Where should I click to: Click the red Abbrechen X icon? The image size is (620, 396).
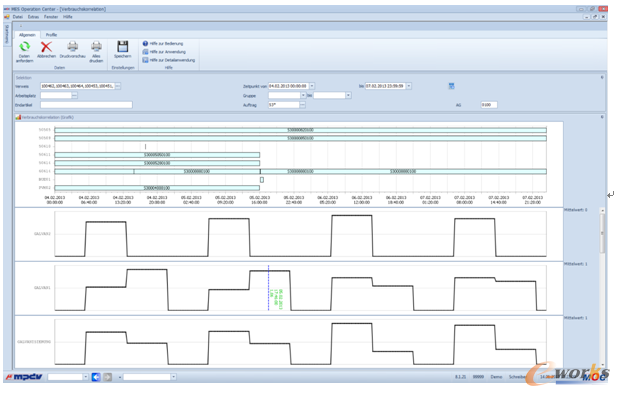point(46,47)
